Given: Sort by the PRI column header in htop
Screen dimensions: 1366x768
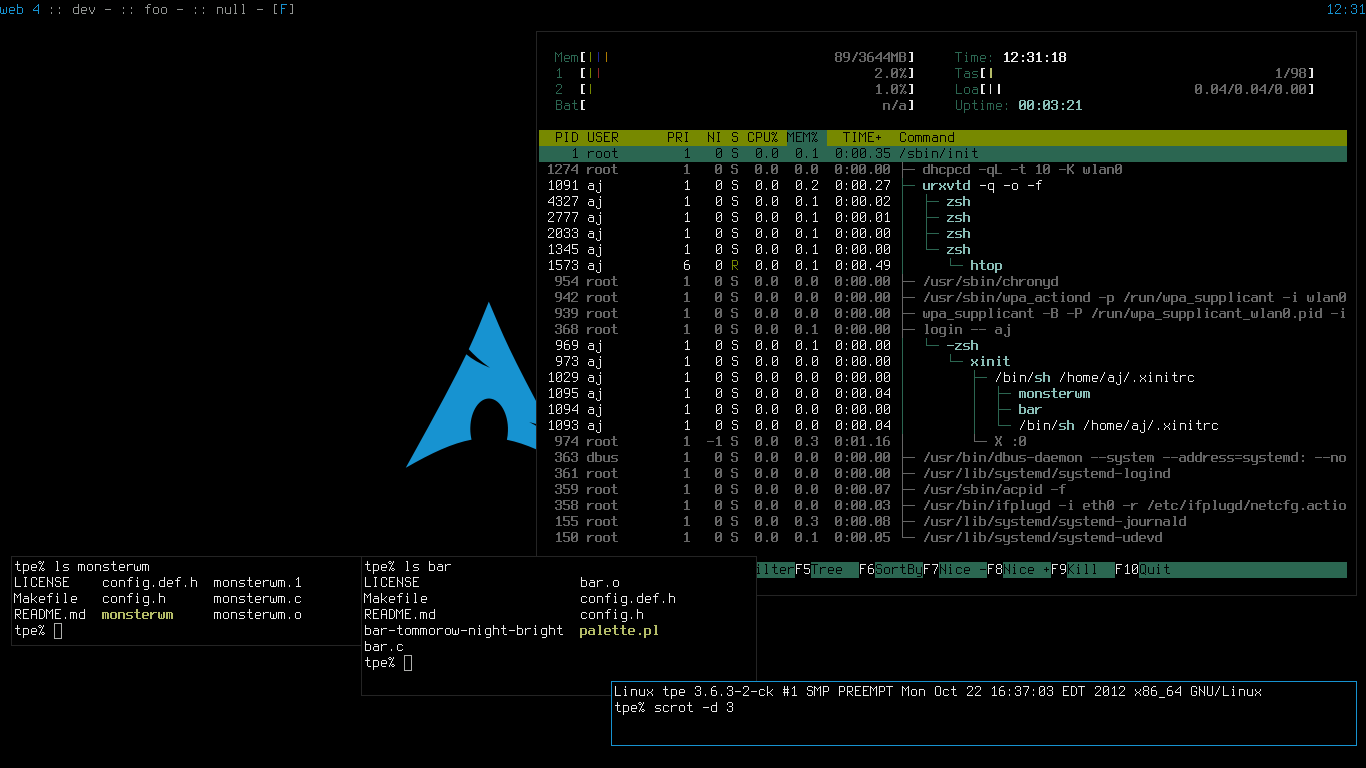Looking at the screenshot, I should (678, 138).
